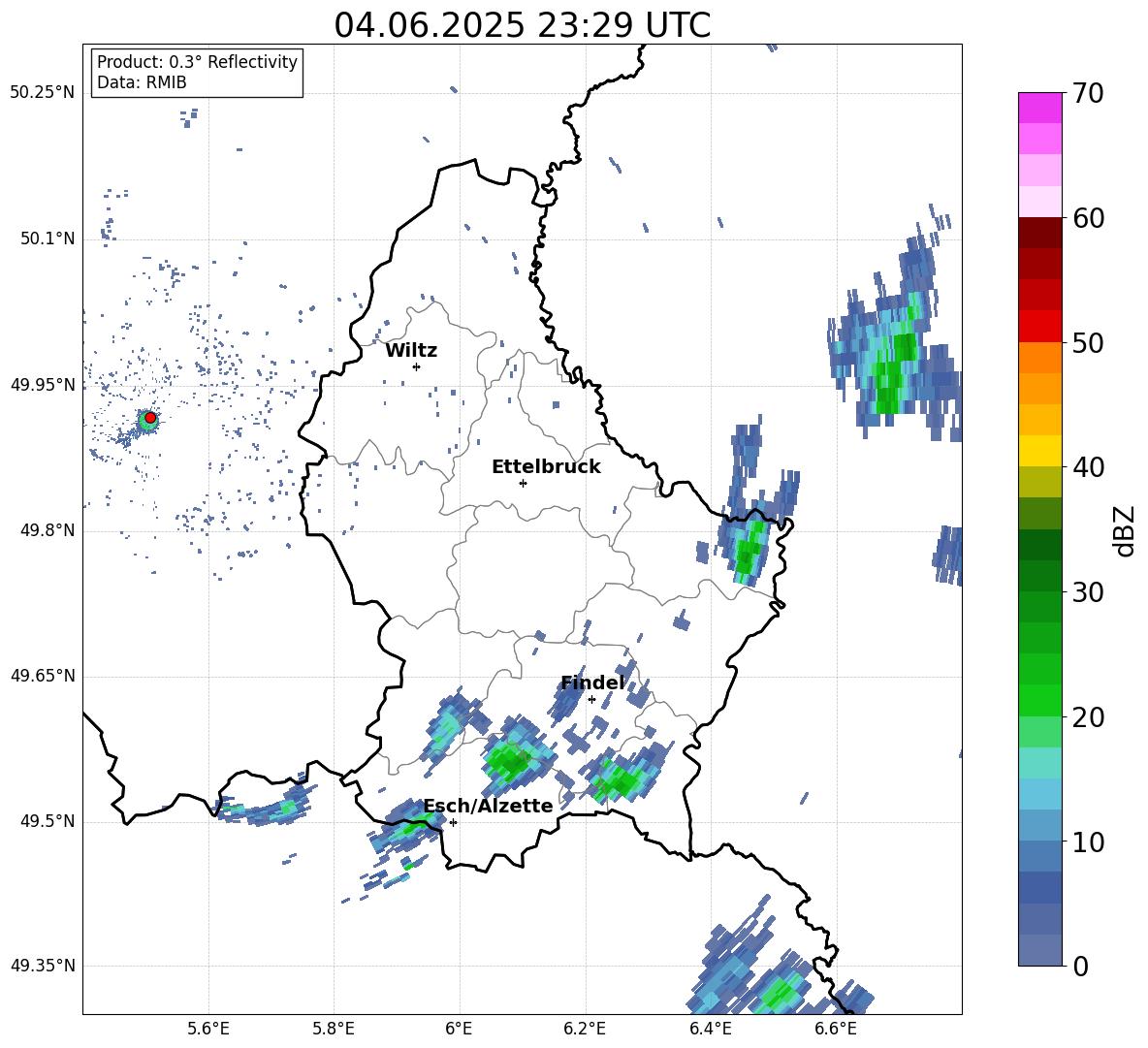Click the bright green 20 dBZ colorbar segment
The height and width of the screenshot is (1048, 1148).
[1039, 700]
